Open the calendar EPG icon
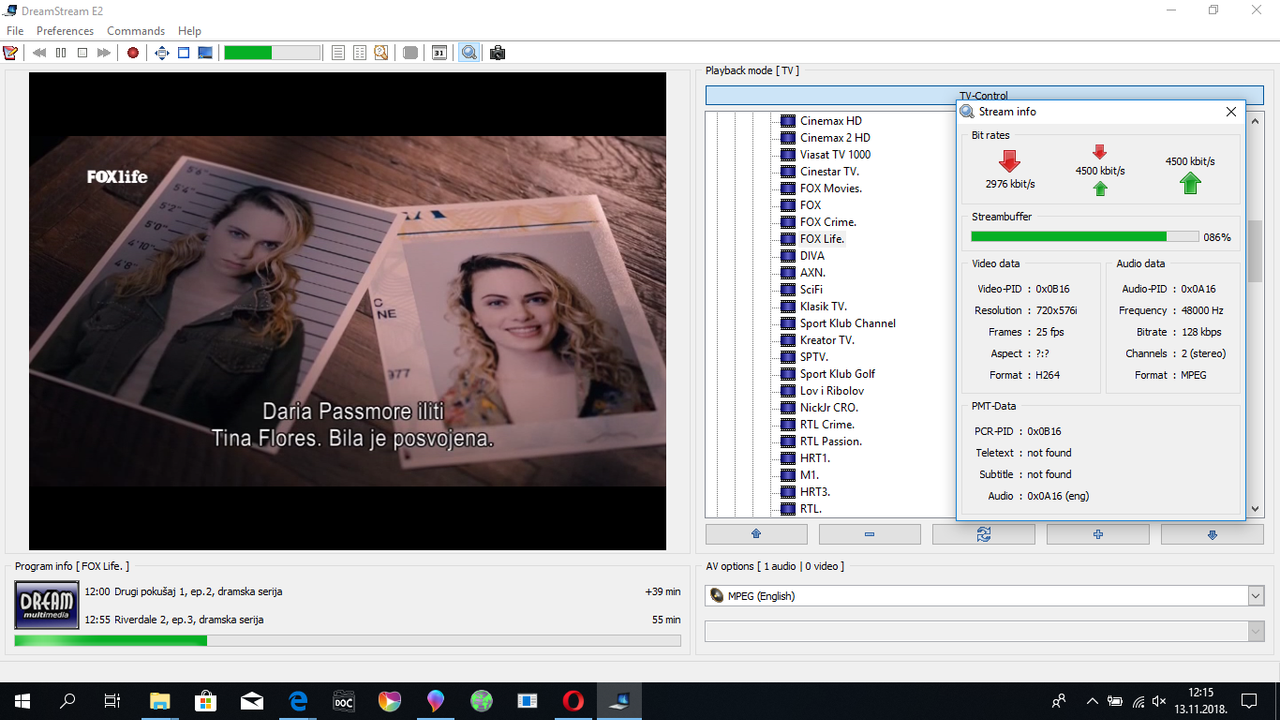1280x720 pixels. pyautogui.click(x=439, y=53)
